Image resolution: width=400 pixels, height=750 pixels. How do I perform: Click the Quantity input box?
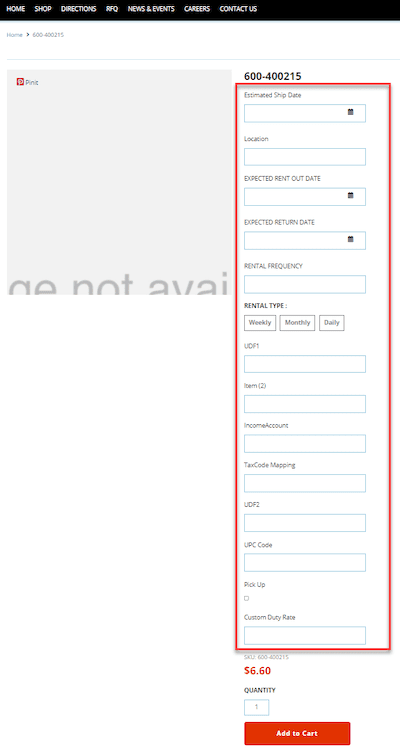pyautogui.click(x=256, y=707)
